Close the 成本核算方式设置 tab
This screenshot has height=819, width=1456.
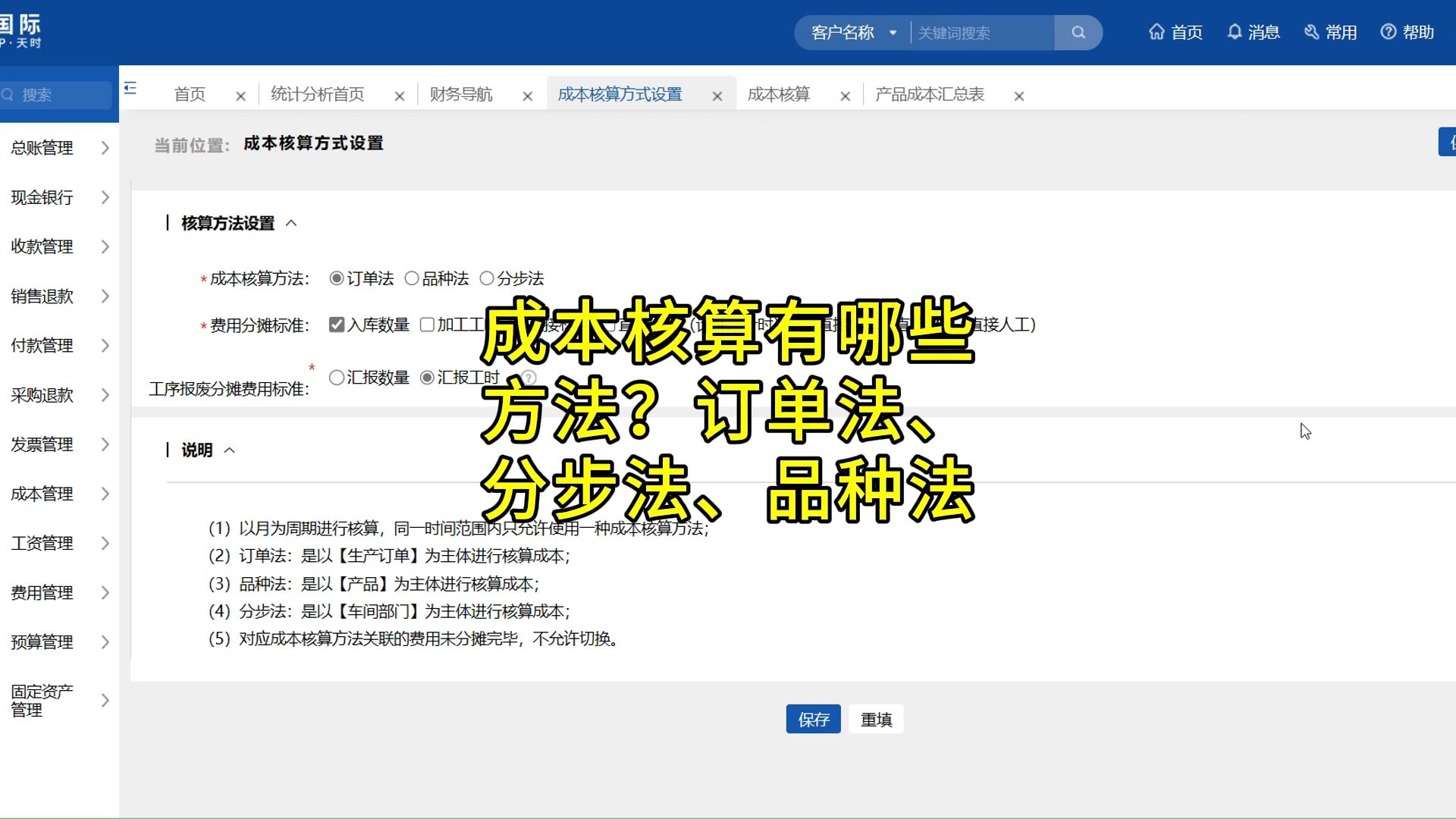(717, 96)
